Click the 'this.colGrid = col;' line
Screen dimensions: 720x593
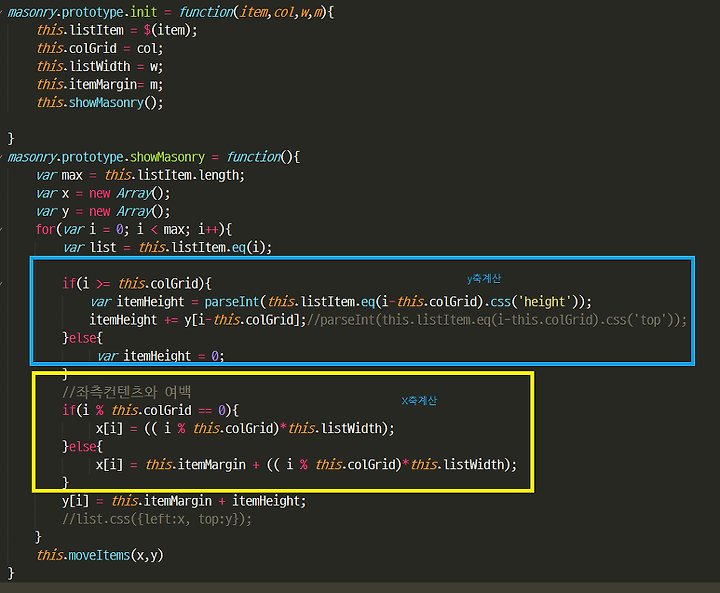(x=100, y=48)
